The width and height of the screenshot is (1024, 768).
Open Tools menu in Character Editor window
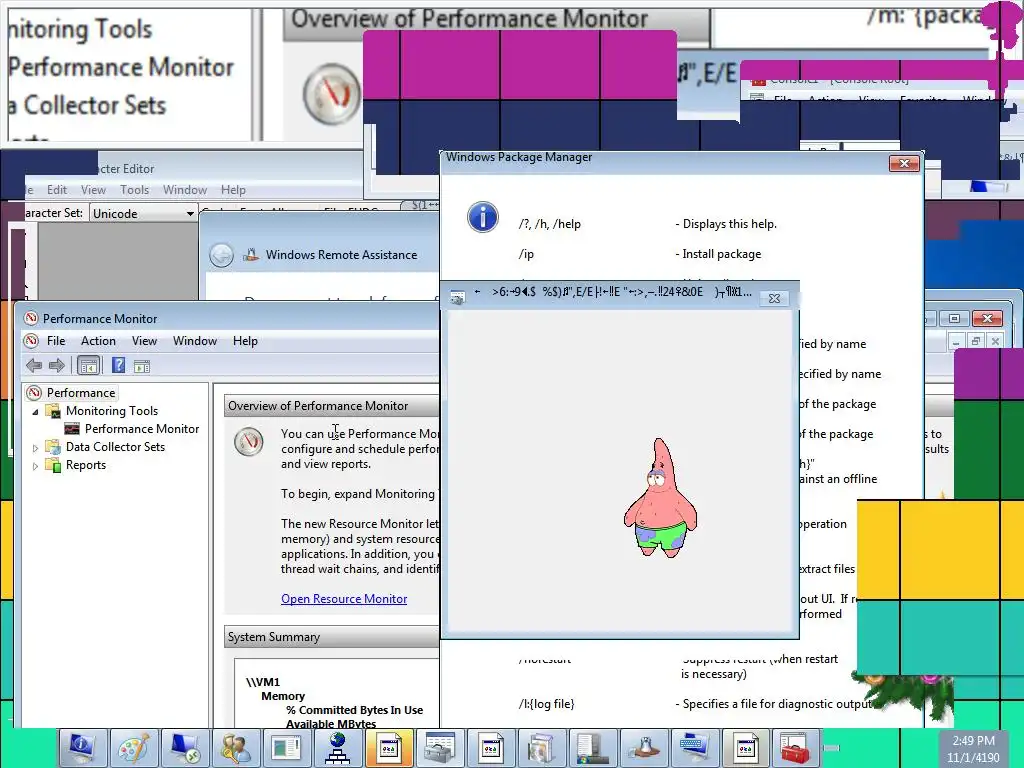(135, 189)
